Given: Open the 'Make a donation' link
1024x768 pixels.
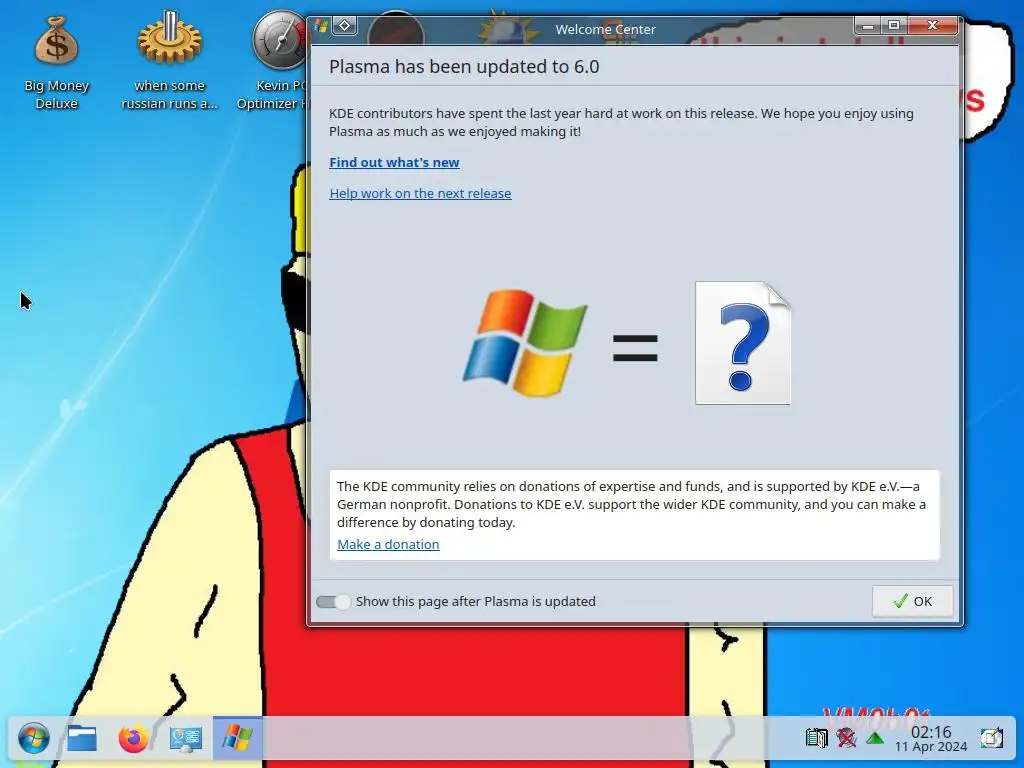Looking at the screenshot, I should tap(388, 544).
